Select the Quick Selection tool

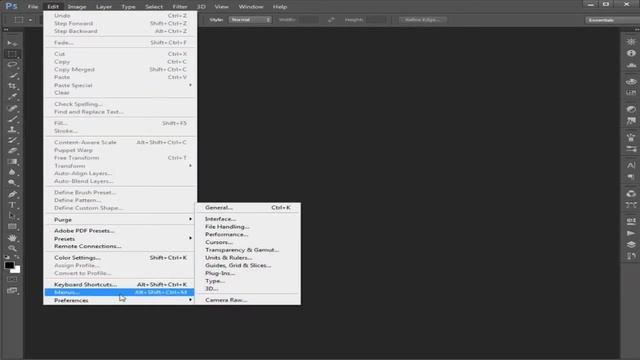point(12,76)
